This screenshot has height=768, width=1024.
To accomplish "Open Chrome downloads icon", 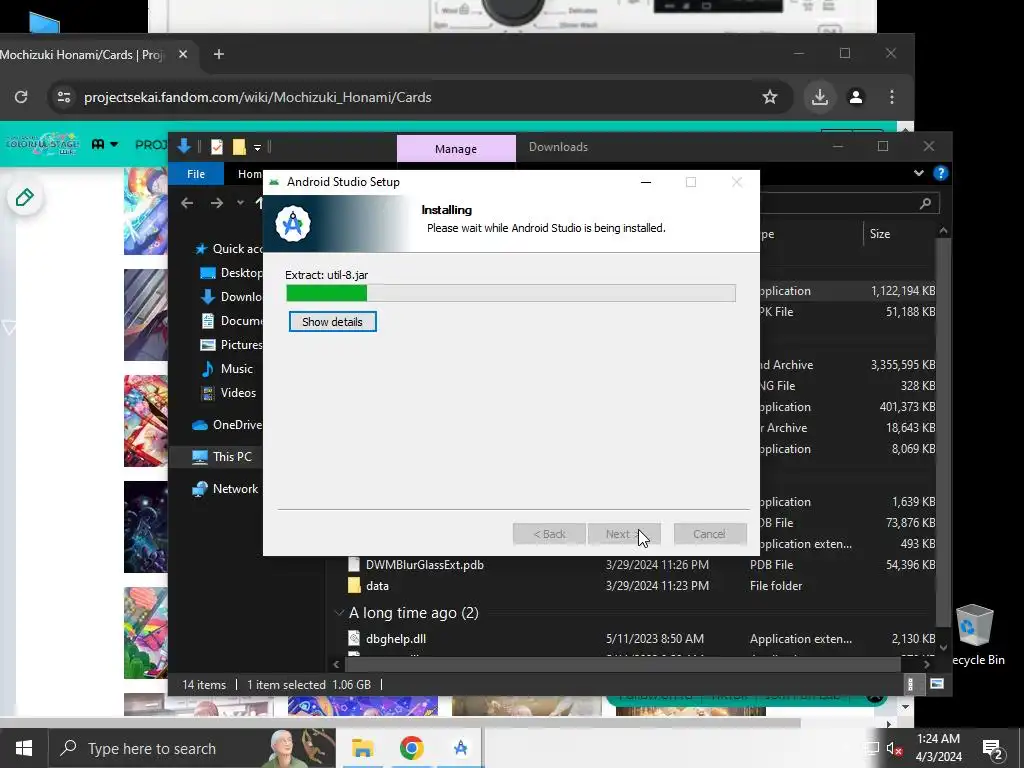I will tap(820, 97).
